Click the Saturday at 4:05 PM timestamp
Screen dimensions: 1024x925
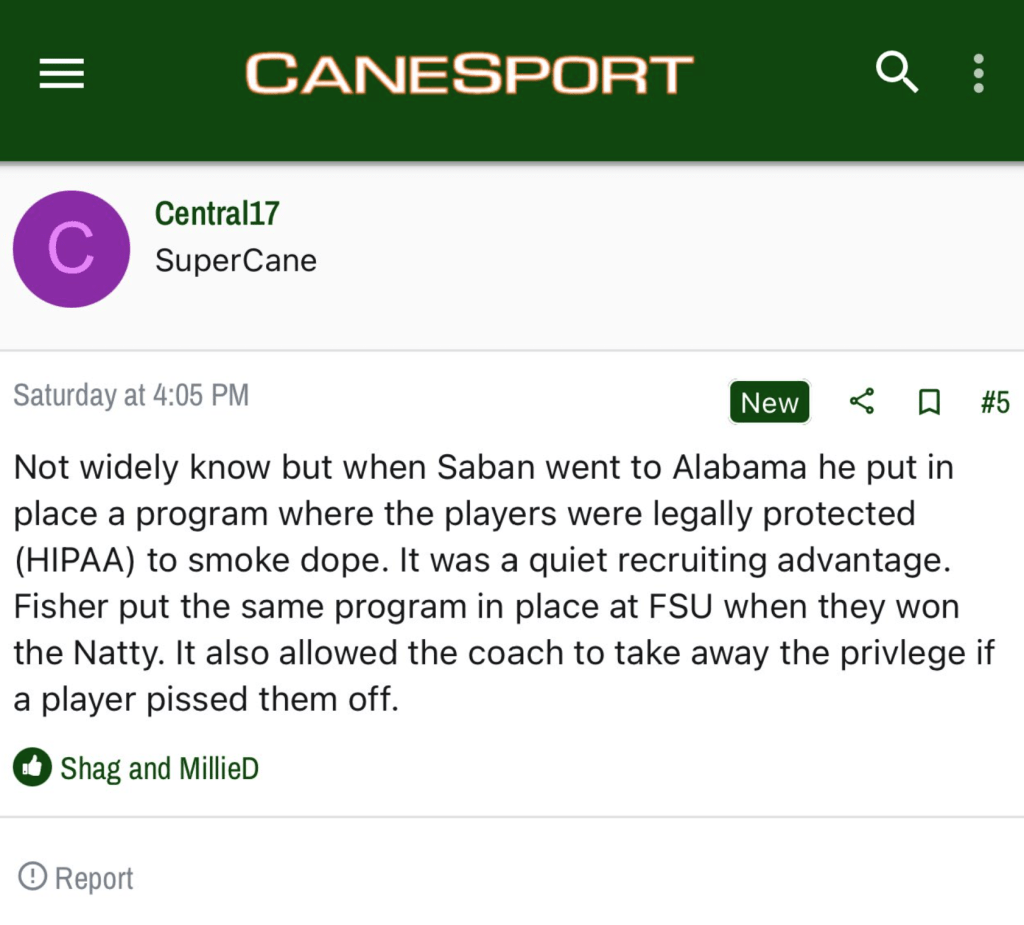[x=131, y=396]
